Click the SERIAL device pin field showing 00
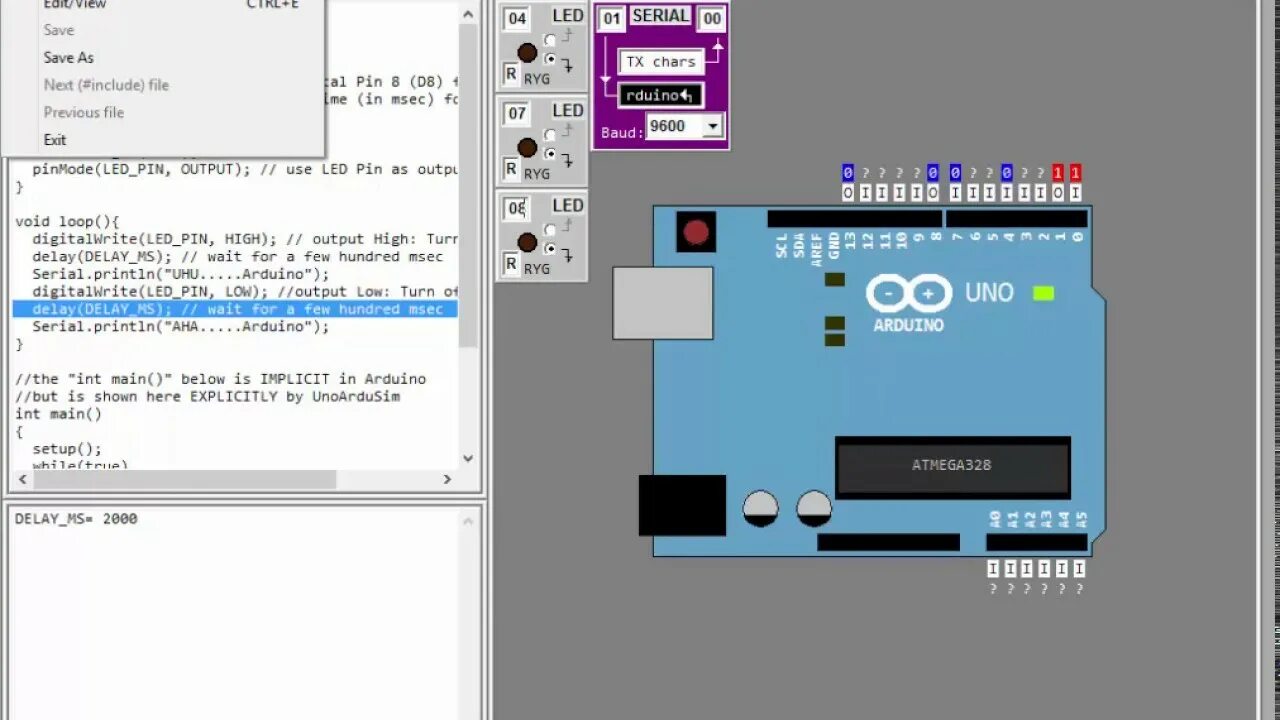The width and height of the screenshot is (1280, 720). click(712, 18)
